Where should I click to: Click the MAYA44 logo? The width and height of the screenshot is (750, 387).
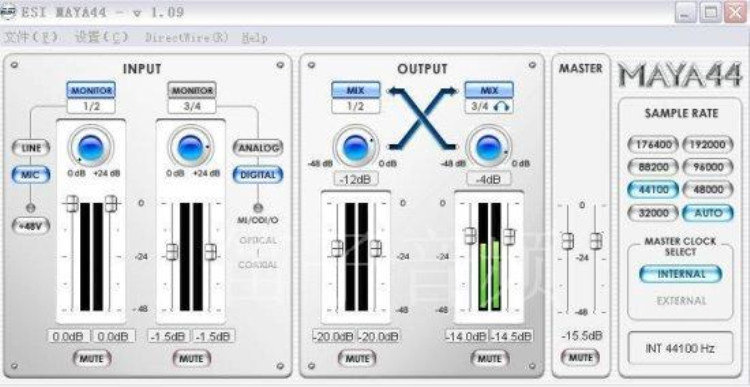pyautogui.click(x=680, y=75)
